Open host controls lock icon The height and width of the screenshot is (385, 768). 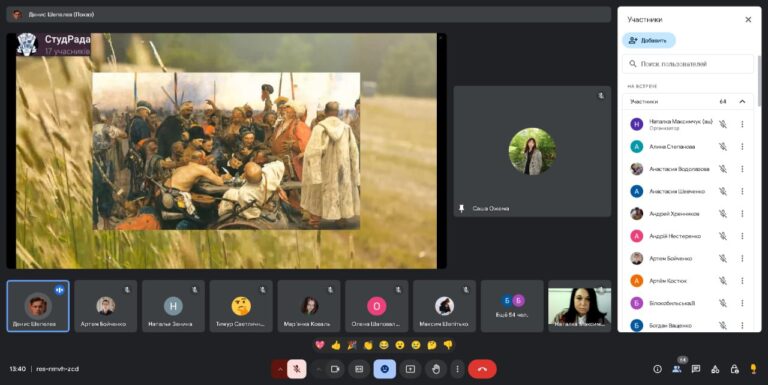(x=734, y=369)
